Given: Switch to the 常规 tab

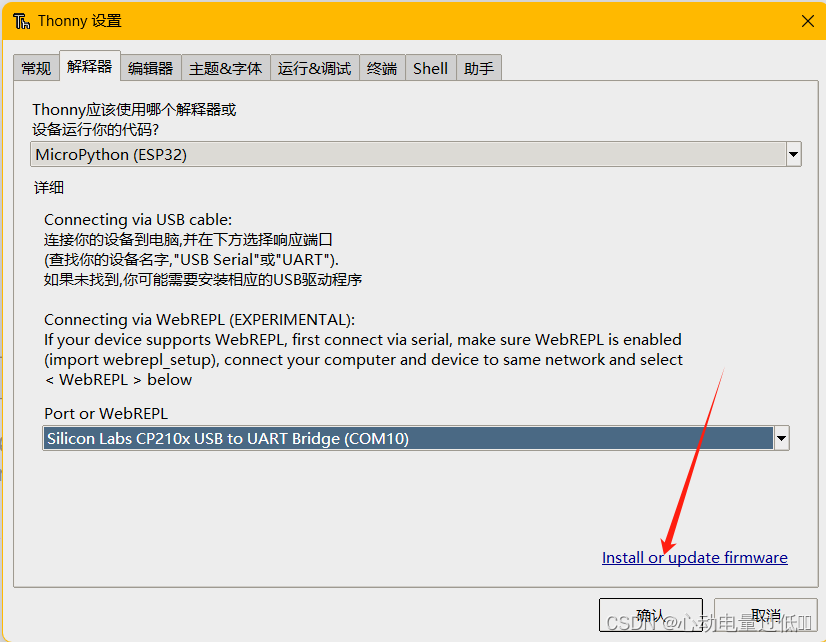Looking at the screenshot, I should (36, 68).
